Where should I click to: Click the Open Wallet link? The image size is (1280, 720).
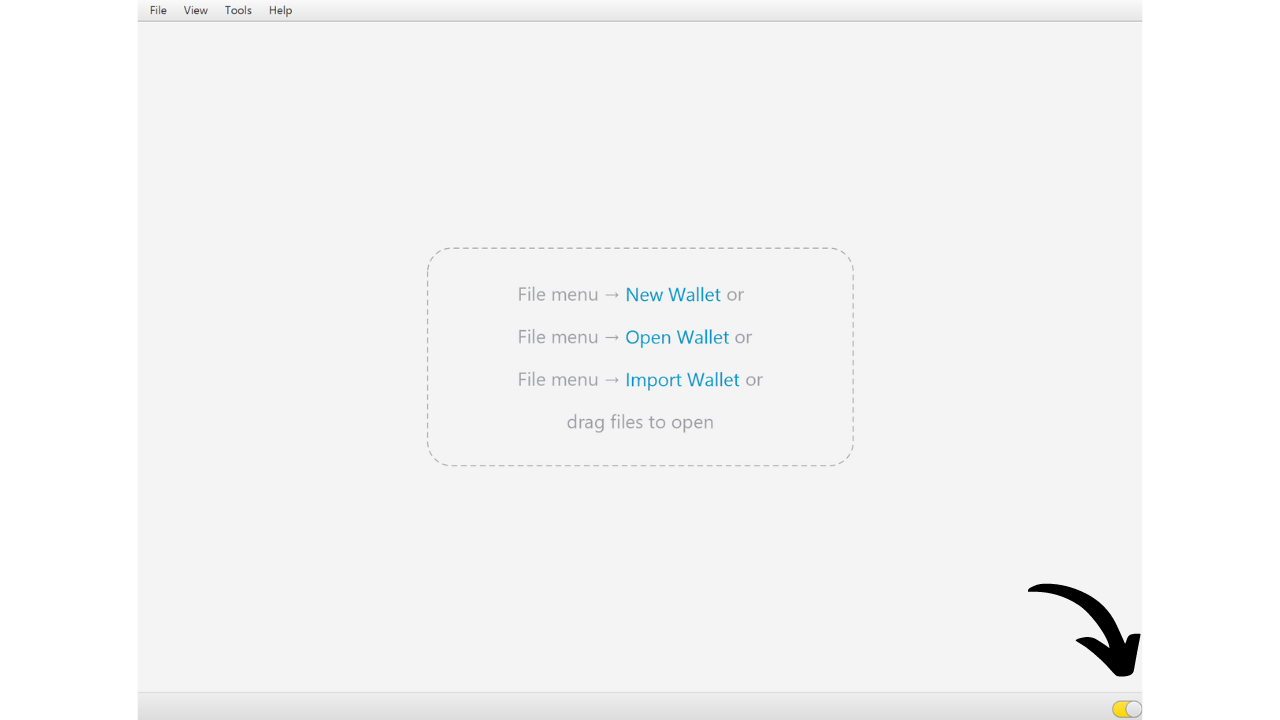pyautogui.click(x=677, y=337)
